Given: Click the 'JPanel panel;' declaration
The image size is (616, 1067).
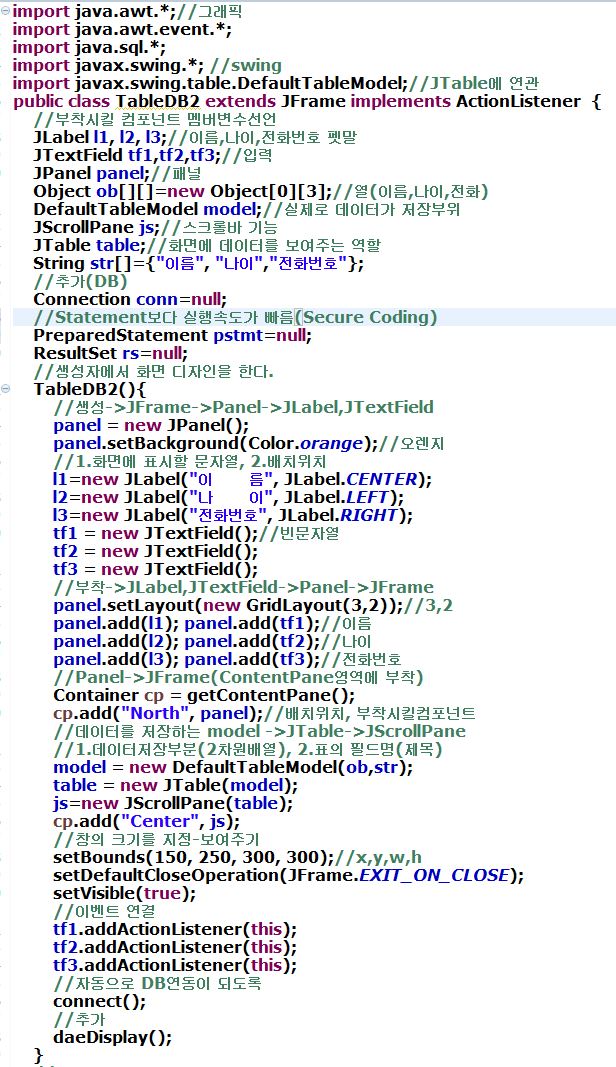Looking at the screenshot, I should coord(117,174).
